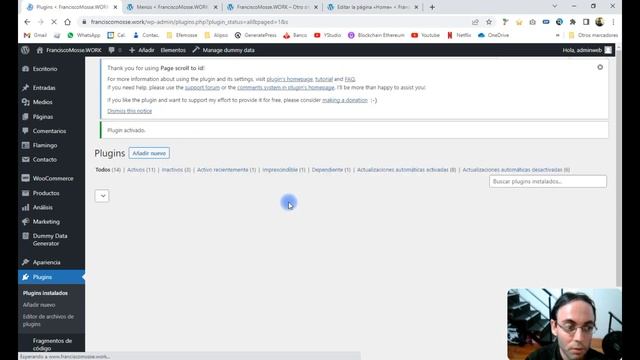Open the browser profile avatar

point(599,22)
